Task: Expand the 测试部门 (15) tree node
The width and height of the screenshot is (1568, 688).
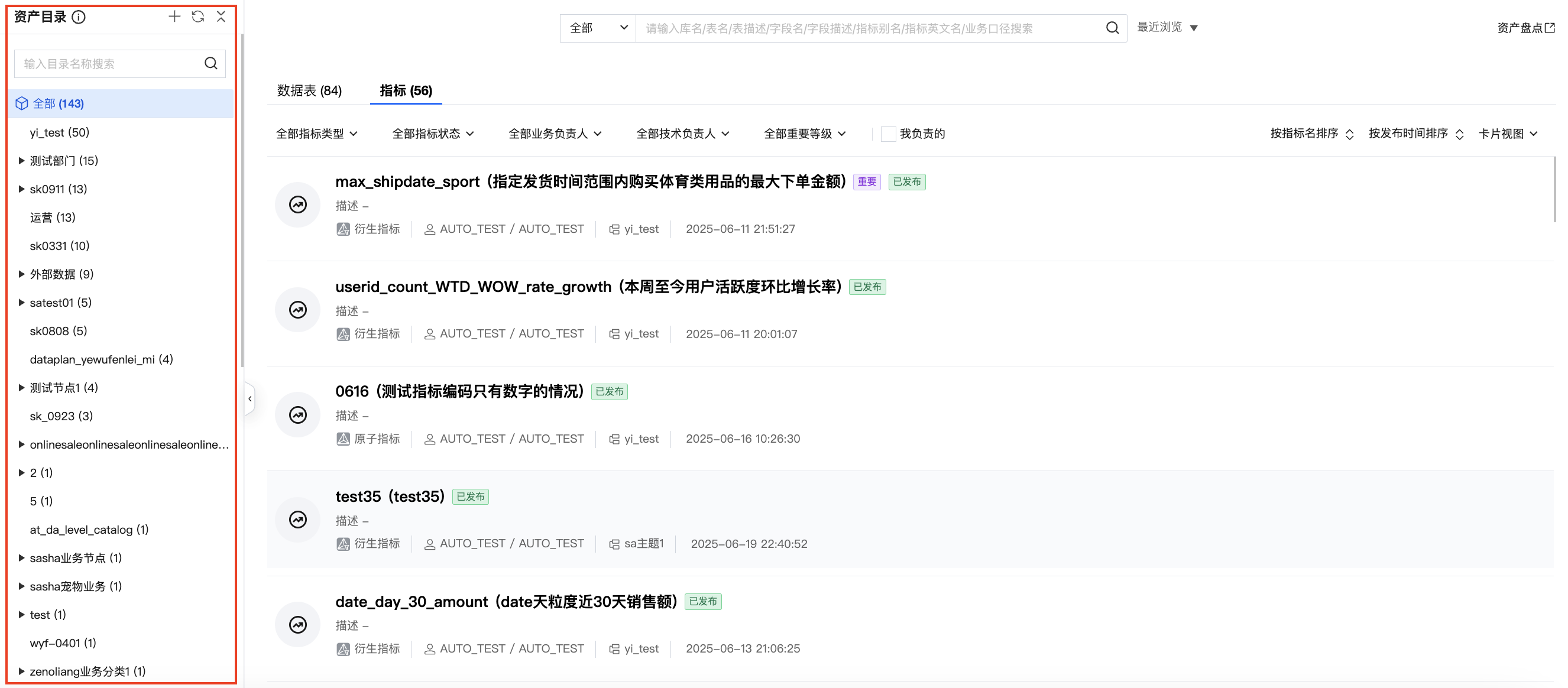Action: tap(21, 161)
